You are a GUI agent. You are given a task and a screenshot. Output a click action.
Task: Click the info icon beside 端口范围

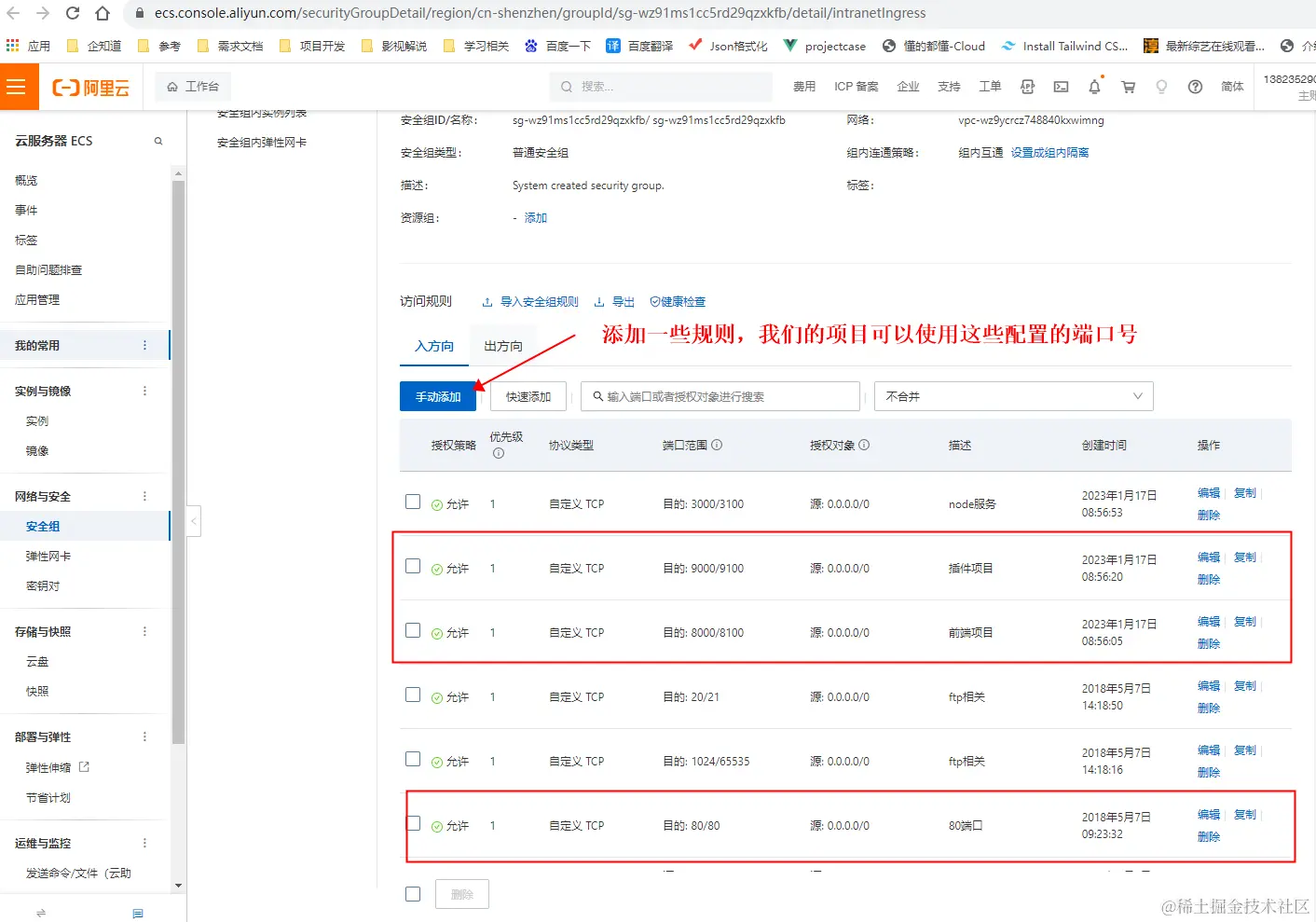click(717, 445)
